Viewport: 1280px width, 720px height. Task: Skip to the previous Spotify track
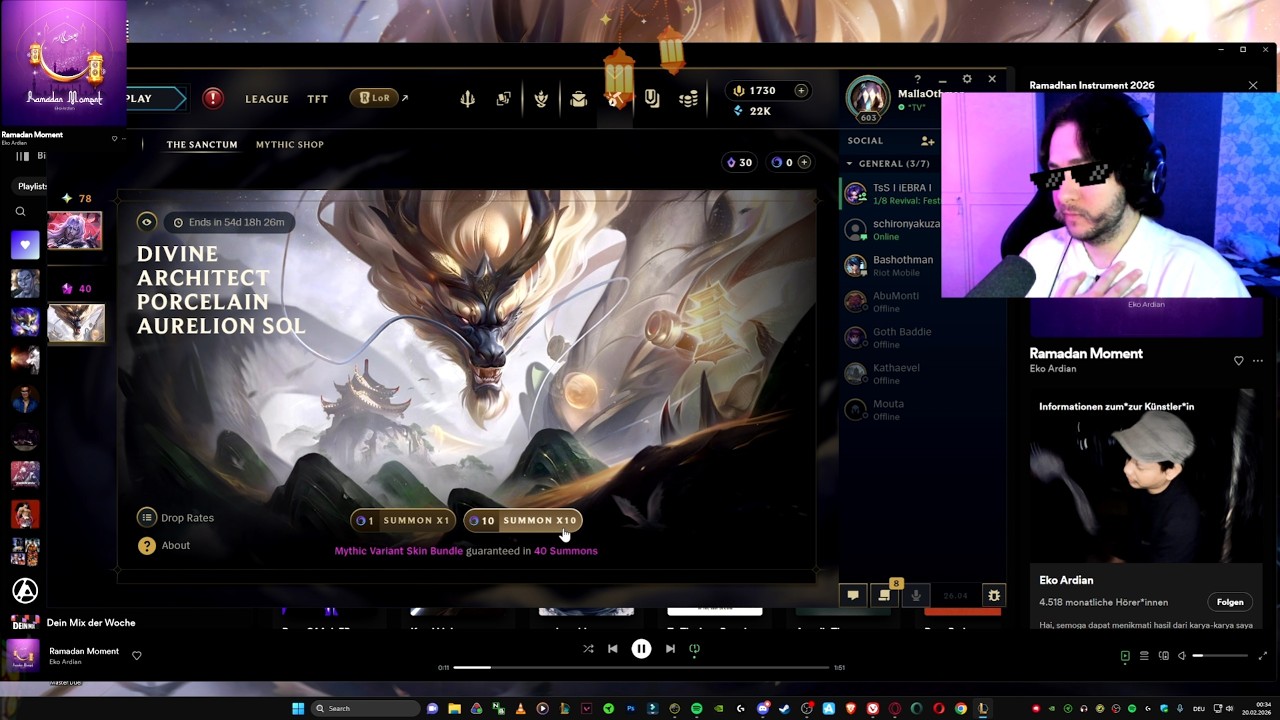[x=613, y=648]
